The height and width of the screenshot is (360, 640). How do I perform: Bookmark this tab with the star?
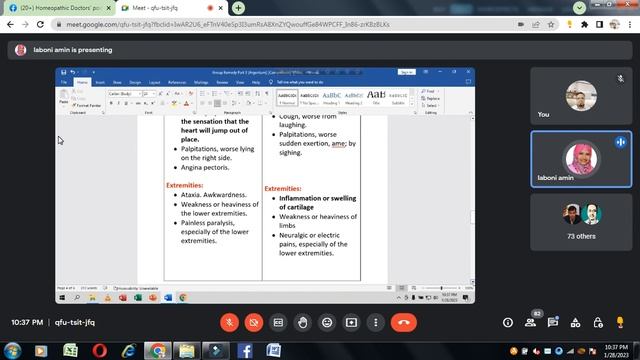(x=551, y=24)
